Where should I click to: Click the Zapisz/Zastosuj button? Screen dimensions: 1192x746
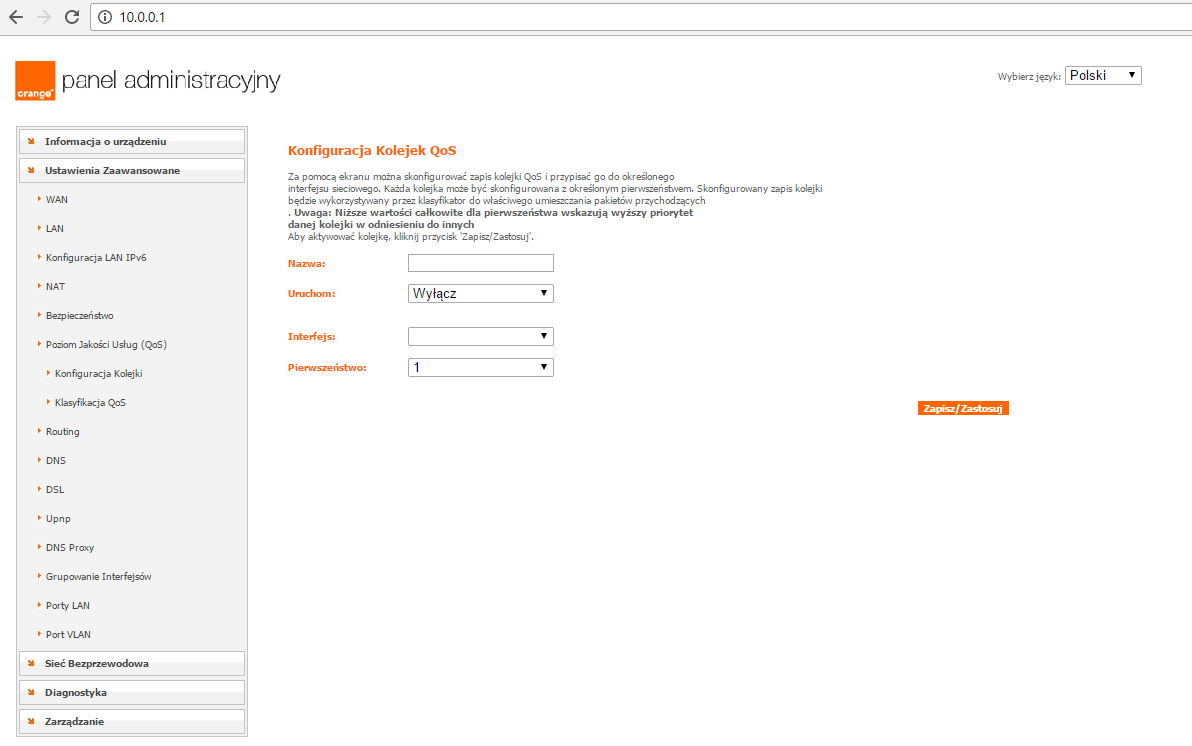click(x=963, y=408)
